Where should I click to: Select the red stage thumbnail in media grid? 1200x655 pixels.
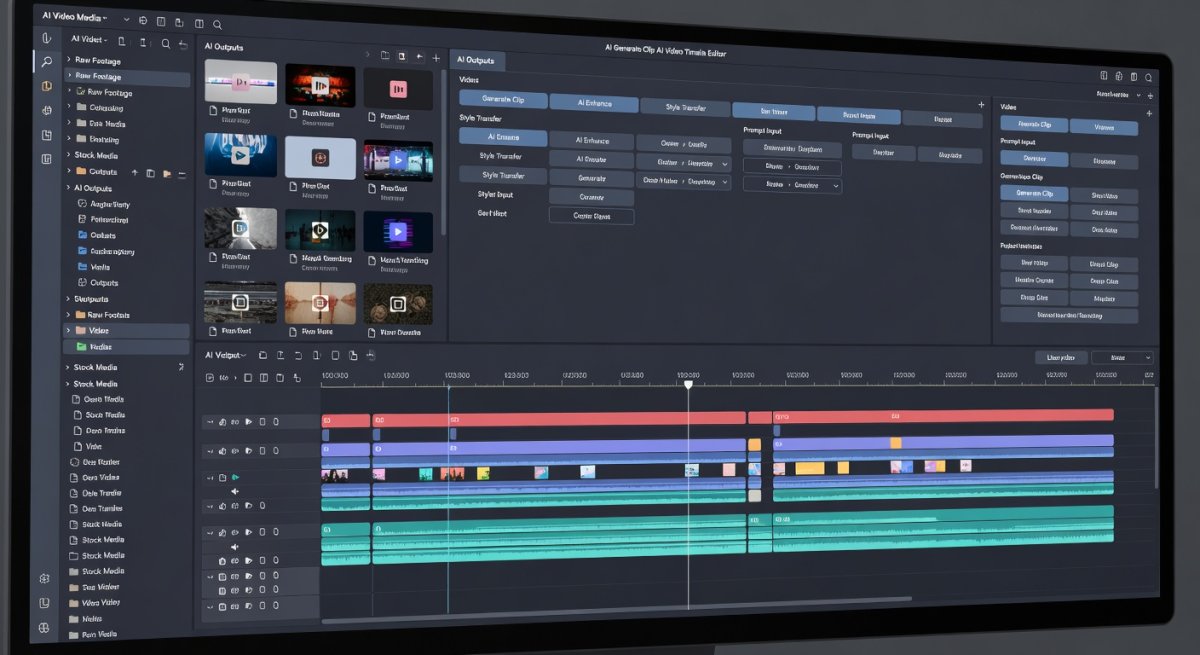pyautogui.click(x=320, y=87)
